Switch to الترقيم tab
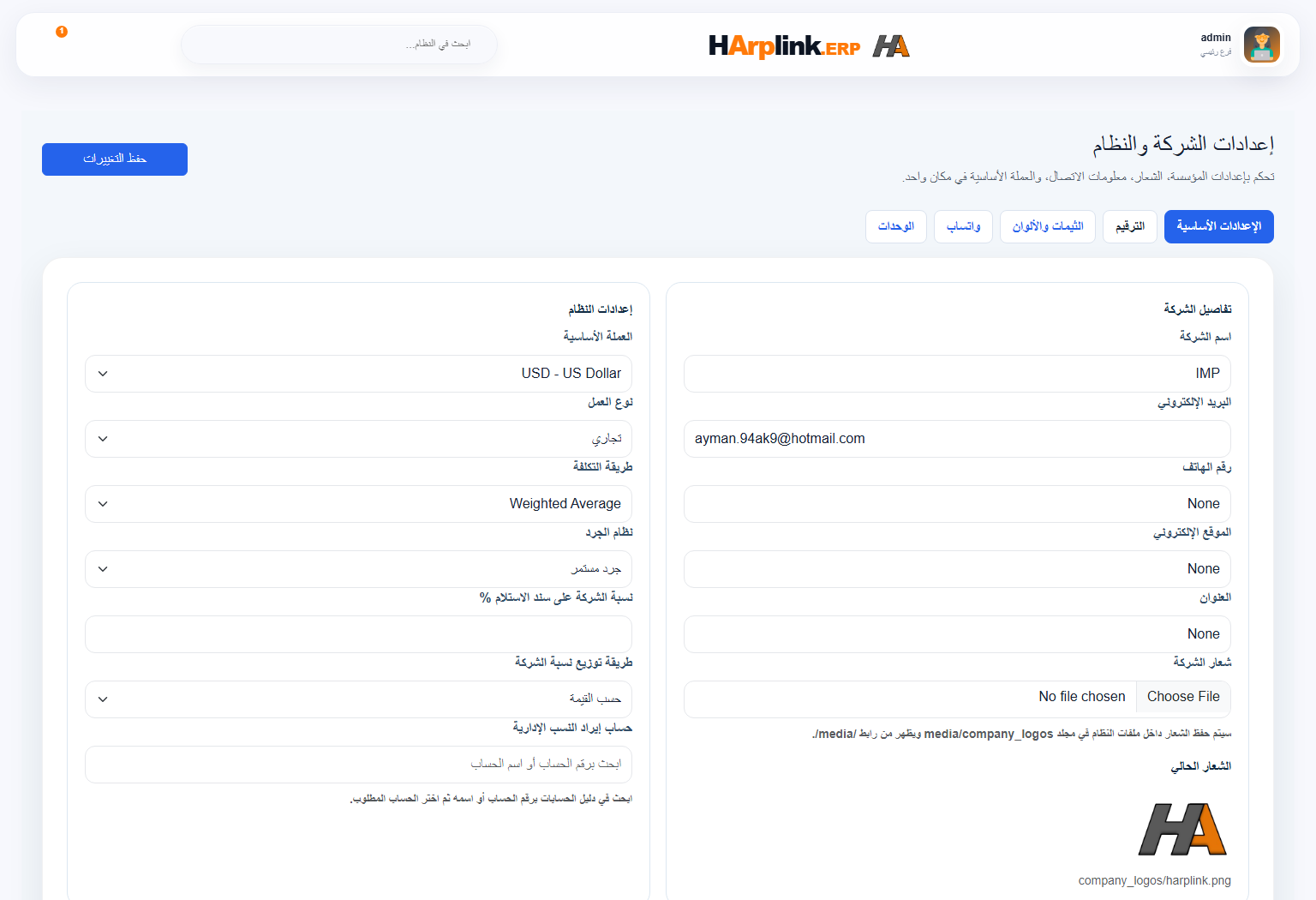Image resolution: width=1316 pixels, height=900 pixels. pyautogui.click(x=1129, y=226)
